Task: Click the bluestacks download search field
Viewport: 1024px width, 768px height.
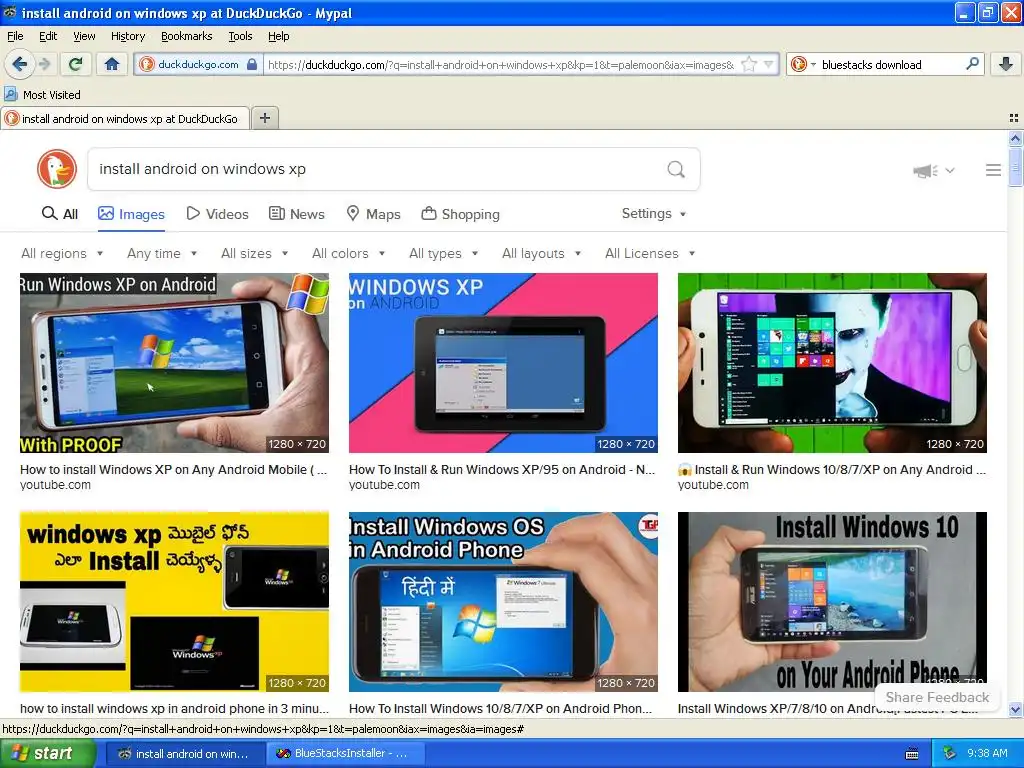Action: 891,65
